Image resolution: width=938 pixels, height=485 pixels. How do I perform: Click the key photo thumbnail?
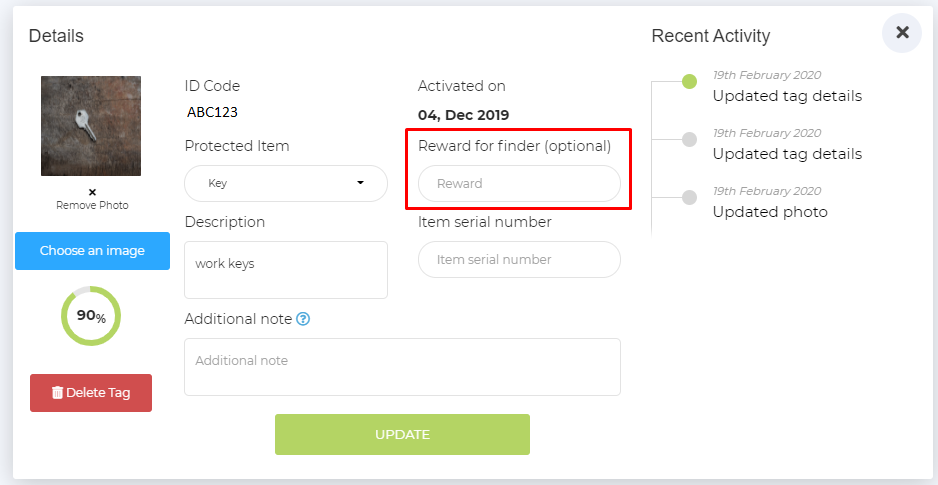[x=91, y=126]
